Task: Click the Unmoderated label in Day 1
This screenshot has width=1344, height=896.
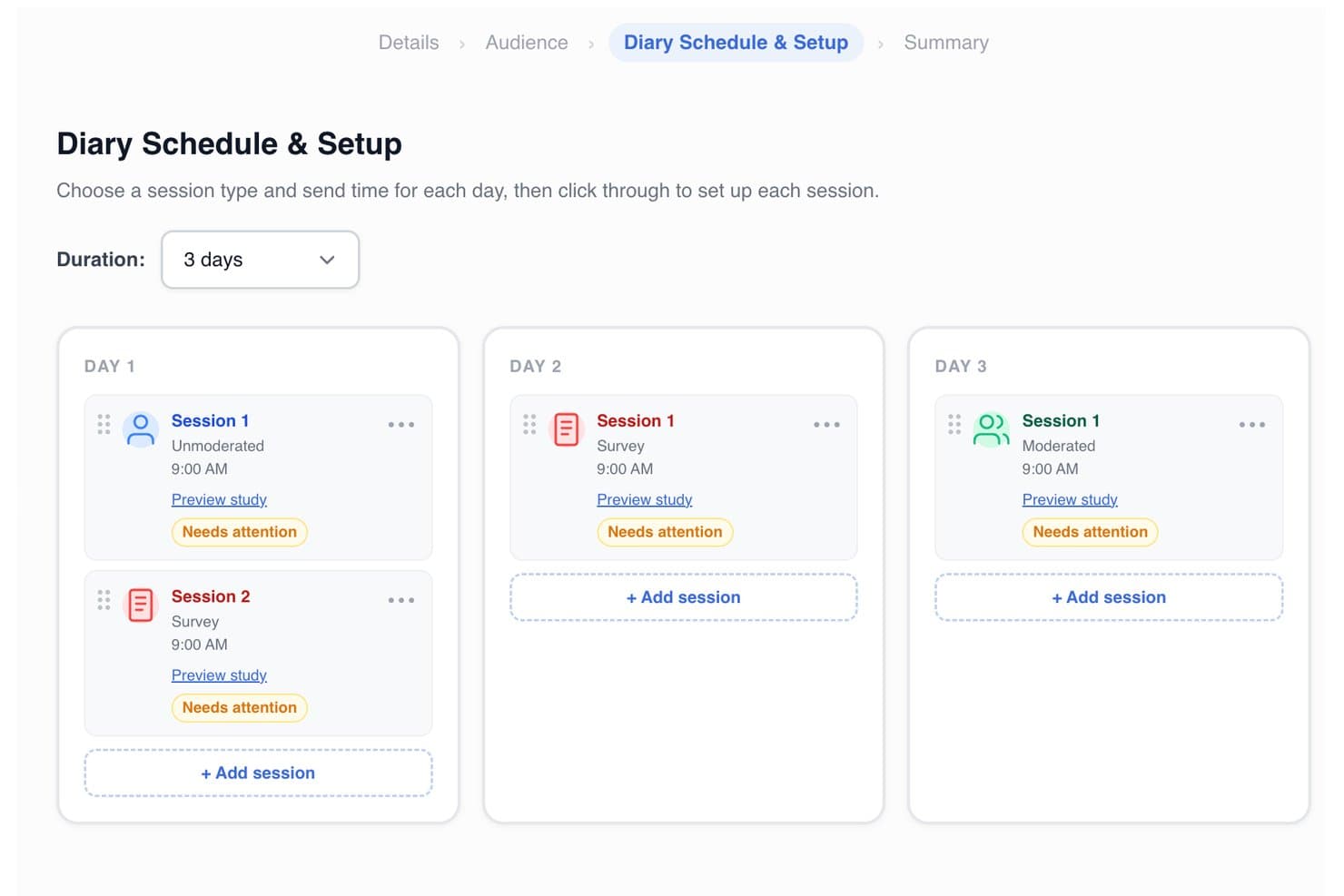Action: (218, 447)
